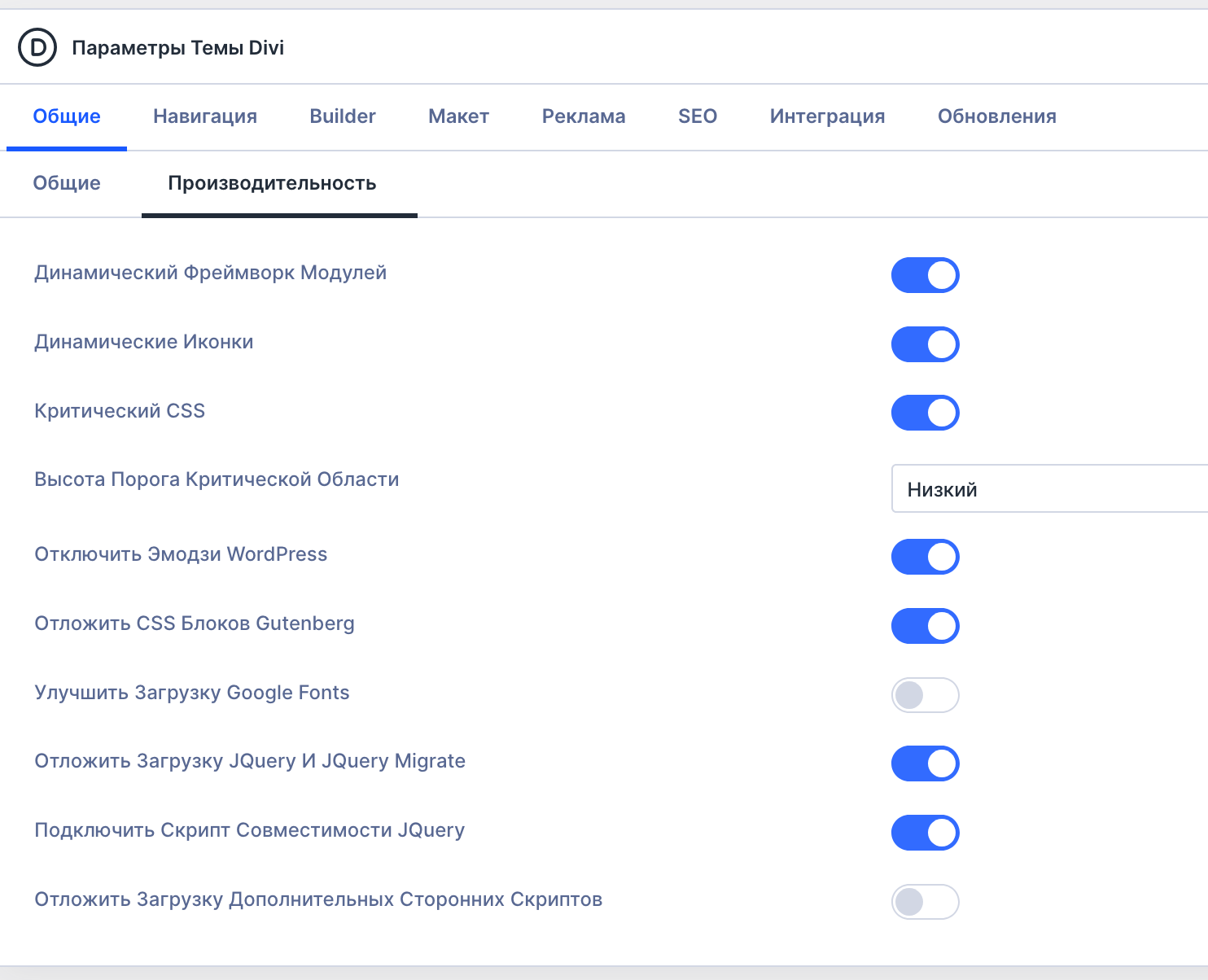This screenshot has height=980, width=1208.
Task: Open the Навигация tab
Action: pyautogui.click(x=205, y=116)
